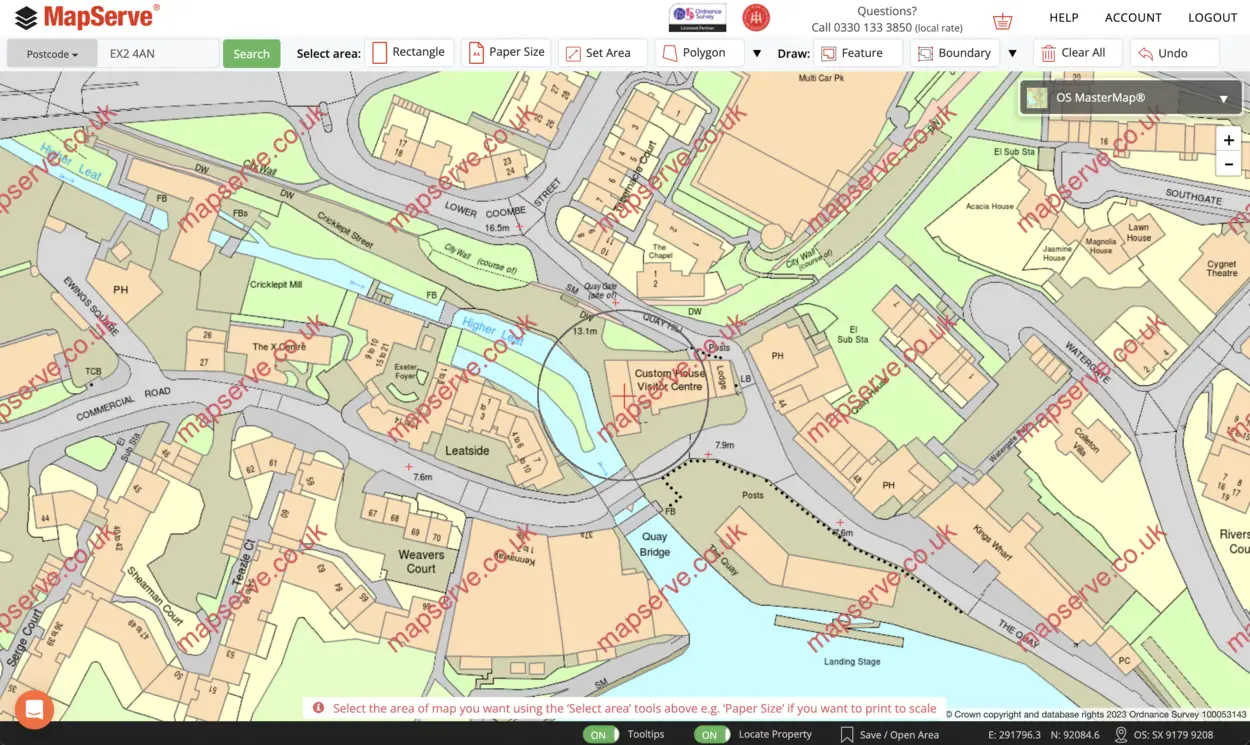Undo the last action
The height and width of the screenshot is (745, 1250).
[x=1174, y=53]
